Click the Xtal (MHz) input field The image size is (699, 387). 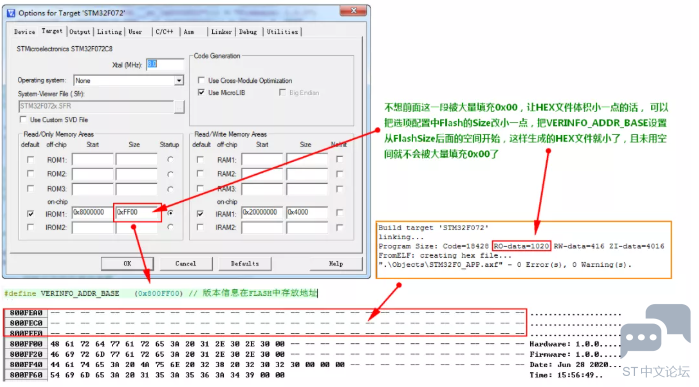pos(165,64)
